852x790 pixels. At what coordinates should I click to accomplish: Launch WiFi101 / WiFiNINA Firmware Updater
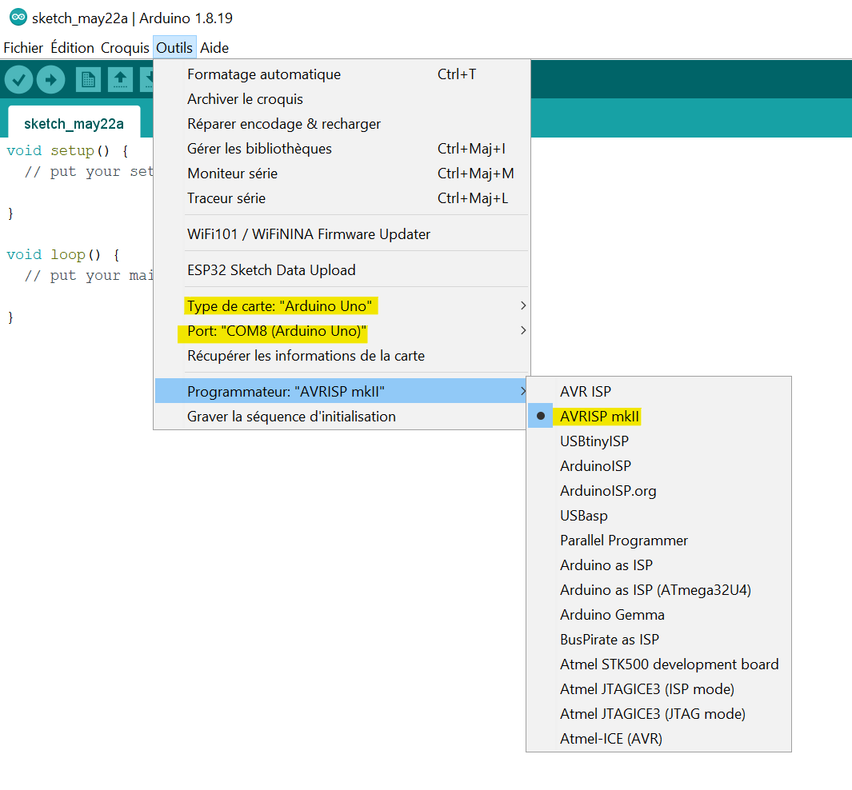[x=310, y=233]
